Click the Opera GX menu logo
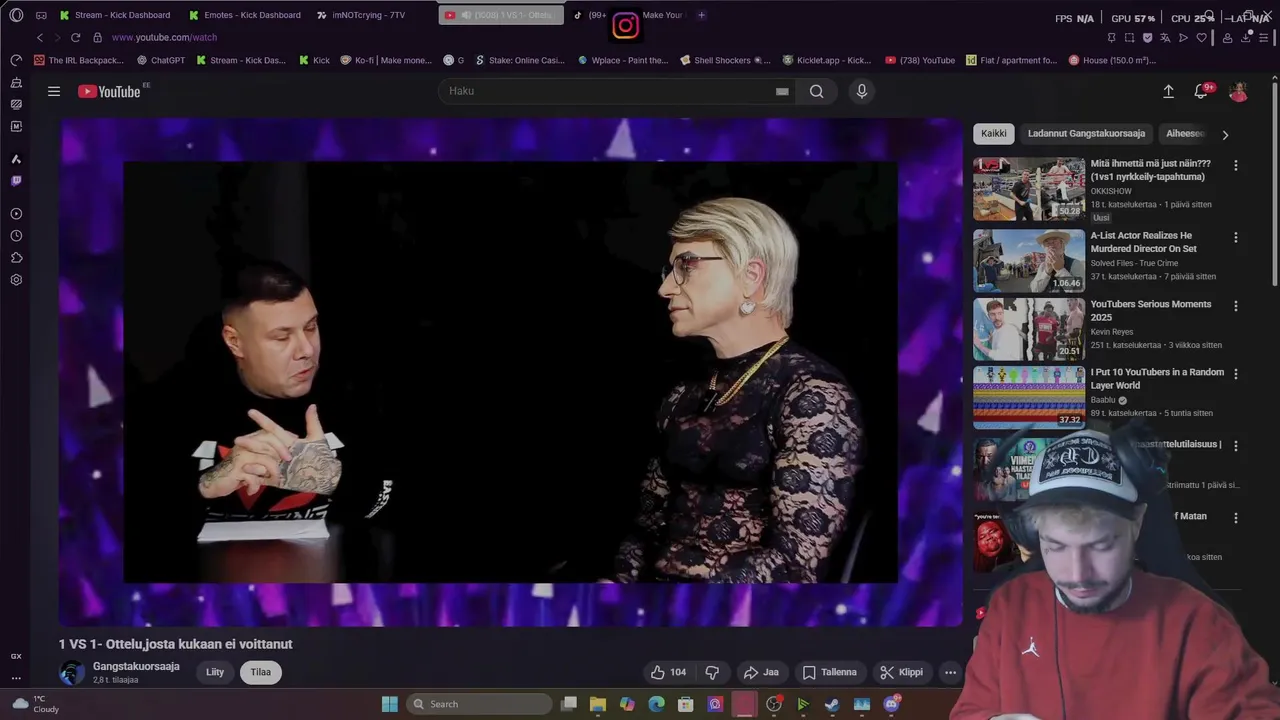1280x720 pixels. (x=16, y=15)
